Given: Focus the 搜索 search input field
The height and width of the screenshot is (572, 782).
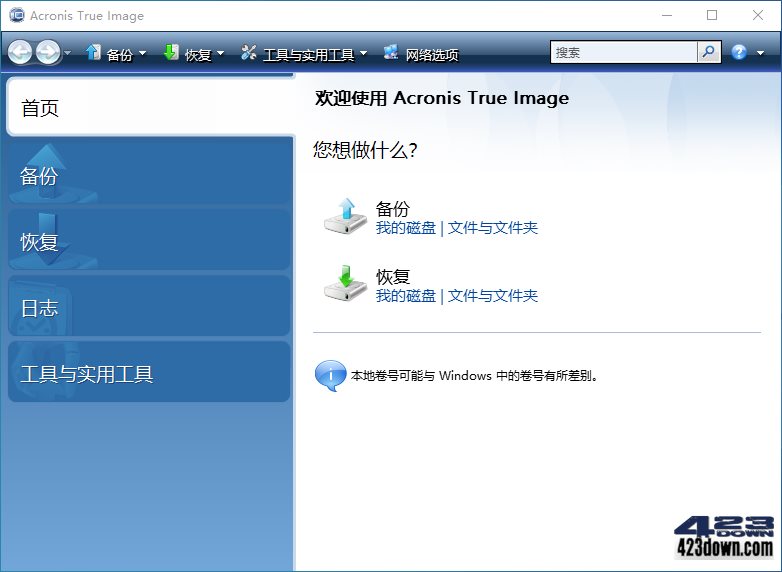Looking at the screenshot, I should [623, 52].
